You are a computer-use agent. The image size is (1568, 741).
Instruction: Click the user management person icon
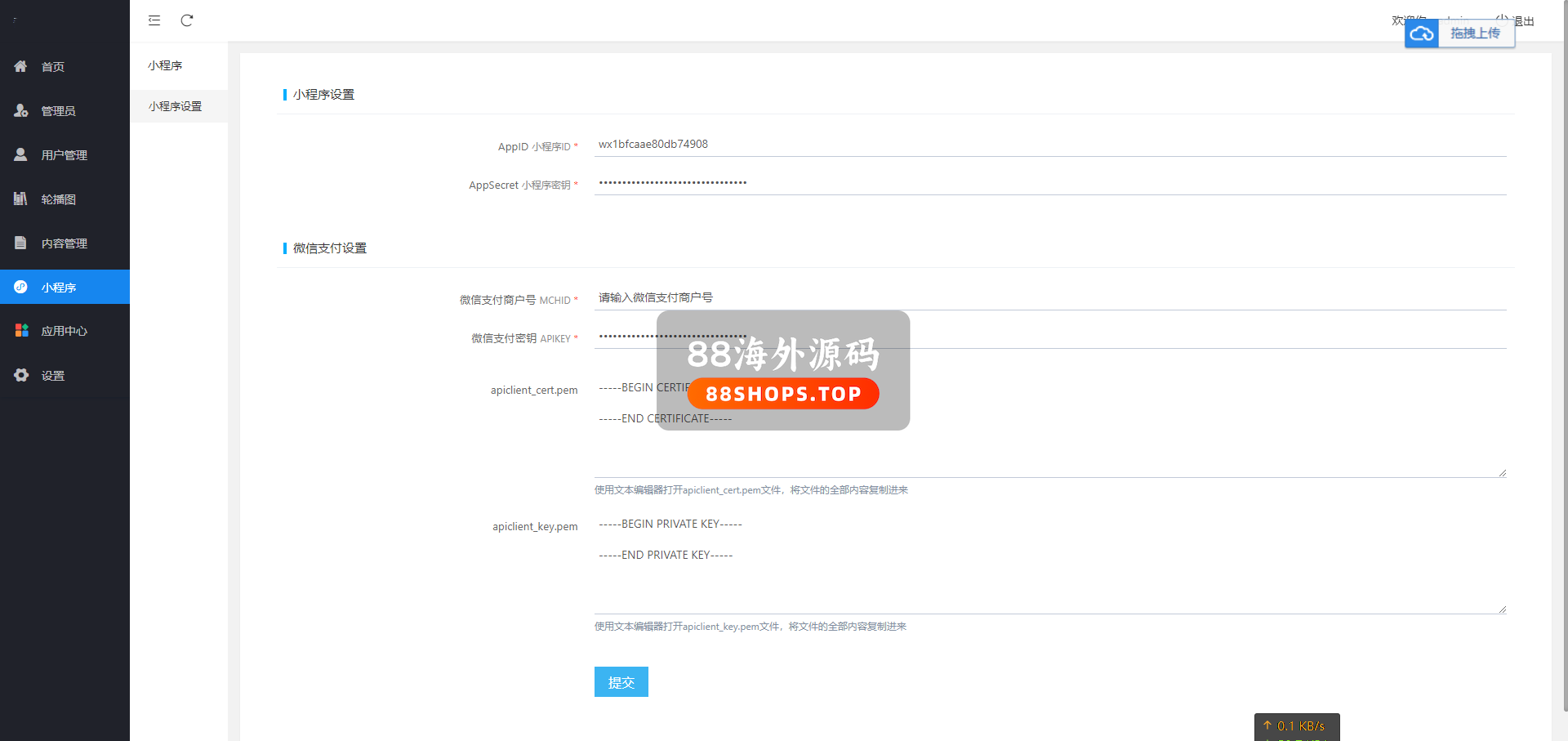click(20, 154)
